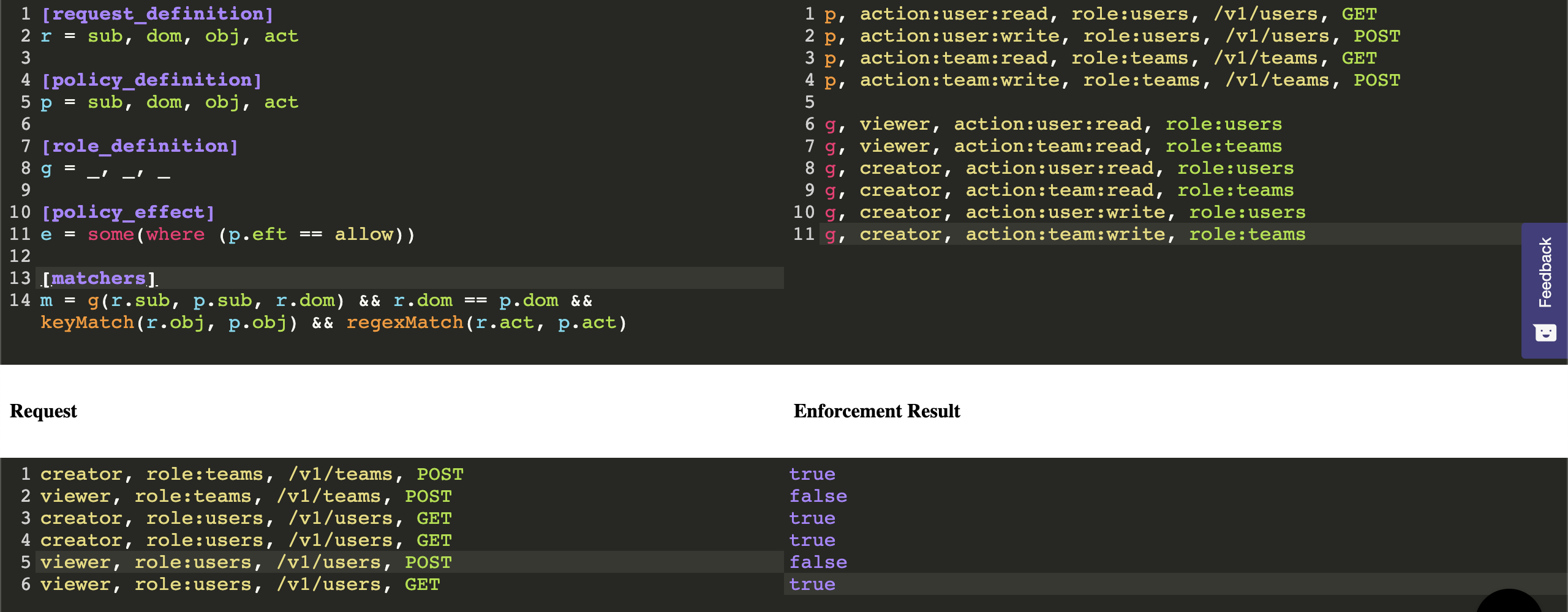Click the Enforcement Result heading
Image resolution: width=1568 pixels, height=612 pixels.
[877, 411]
